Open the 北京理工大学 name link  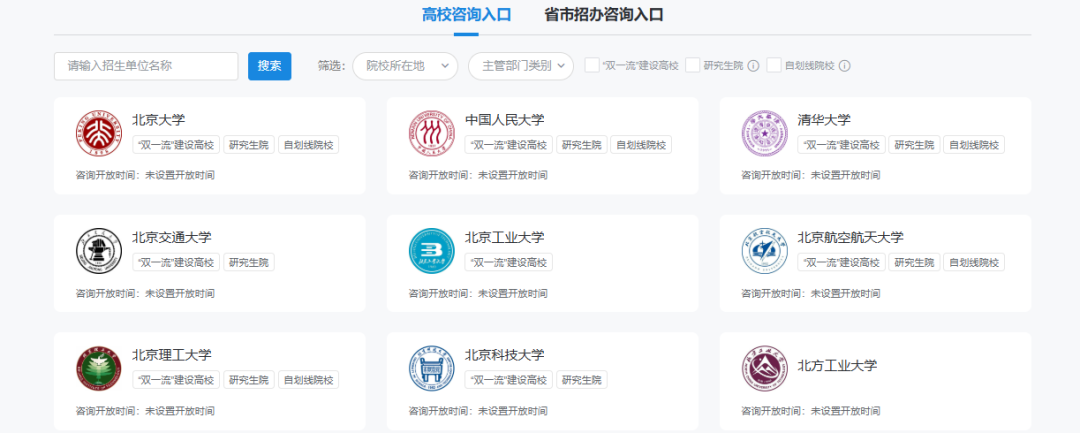click(x=172, y=355)
